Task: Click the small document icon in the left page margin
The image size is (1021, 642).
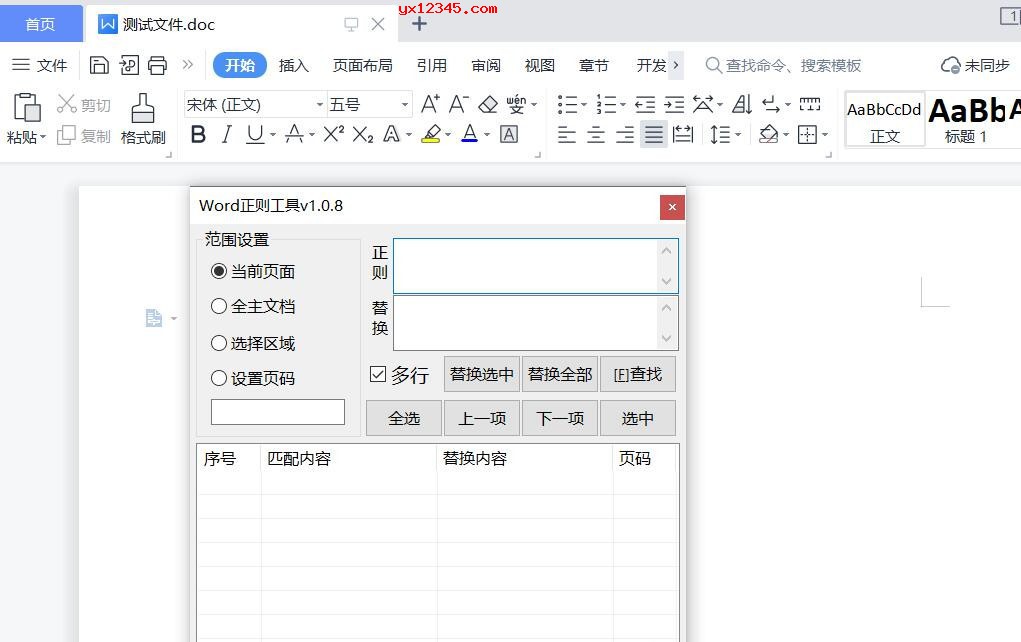Action: (154, 318)
